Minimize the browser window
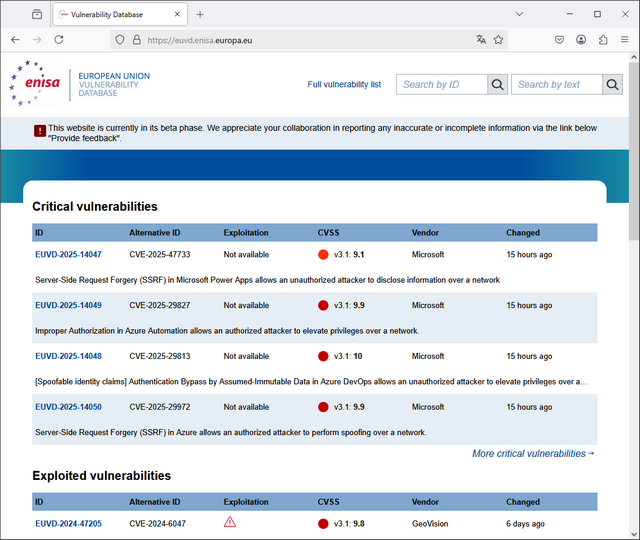This screenshot has height=540, width=640. pyautogui.click(x=570, y=14)
